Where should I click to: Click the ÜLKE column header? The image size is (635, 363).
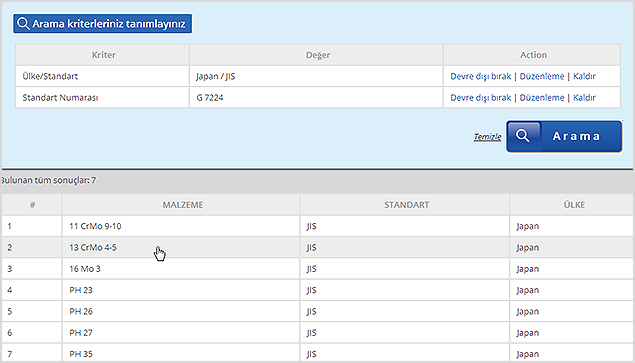coord(571,205)
